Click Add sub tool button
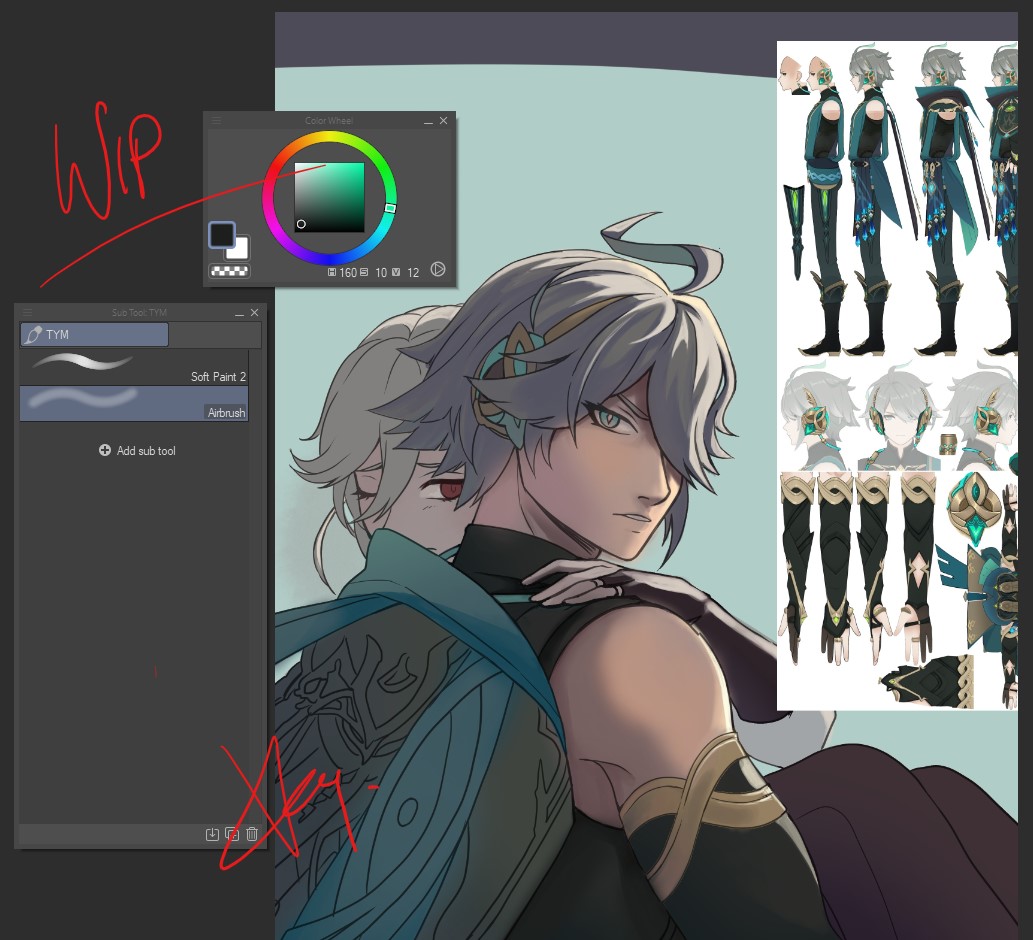This screenshot has width=1033, height=940. click(x=137, y=451)
